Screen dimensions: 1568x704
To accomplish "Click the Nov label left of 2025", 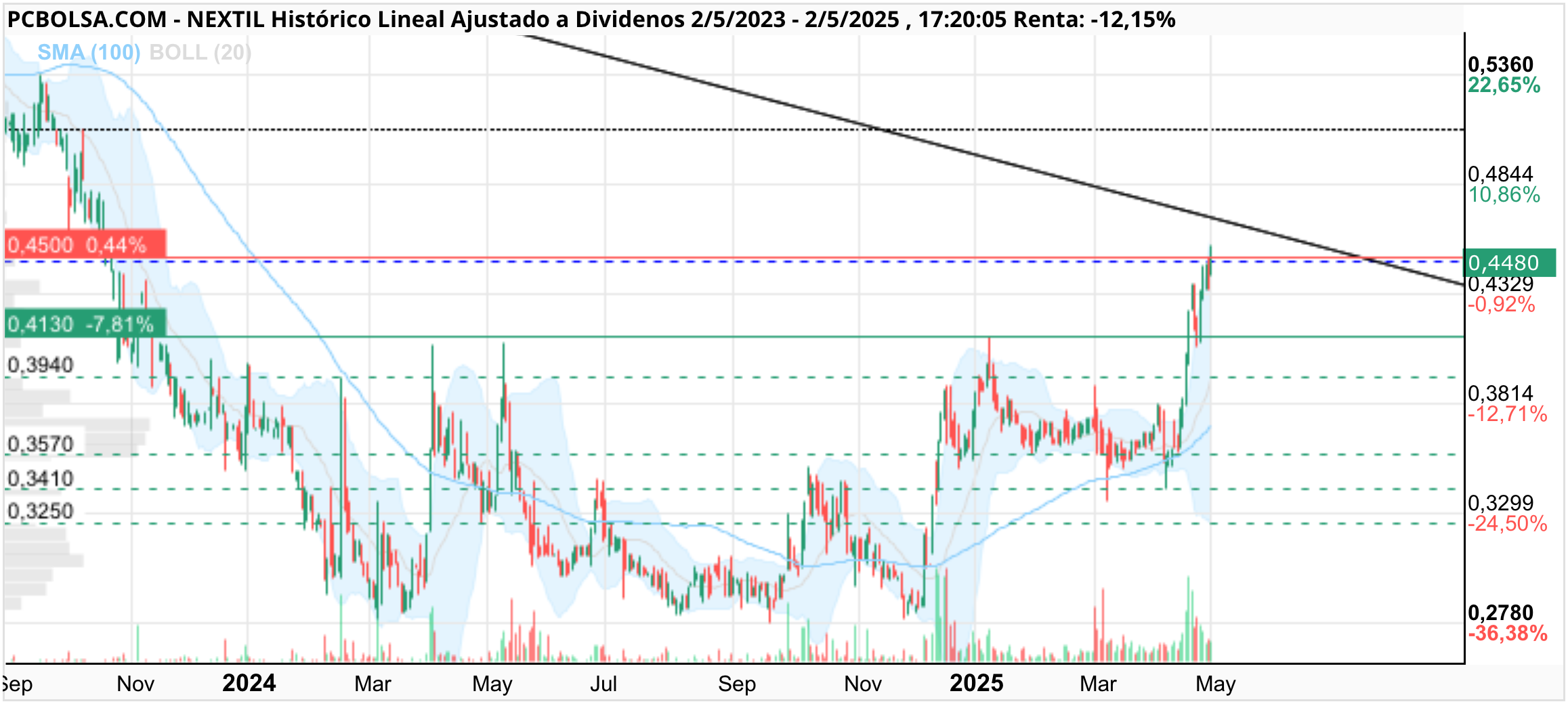I will tap(863, 684).
